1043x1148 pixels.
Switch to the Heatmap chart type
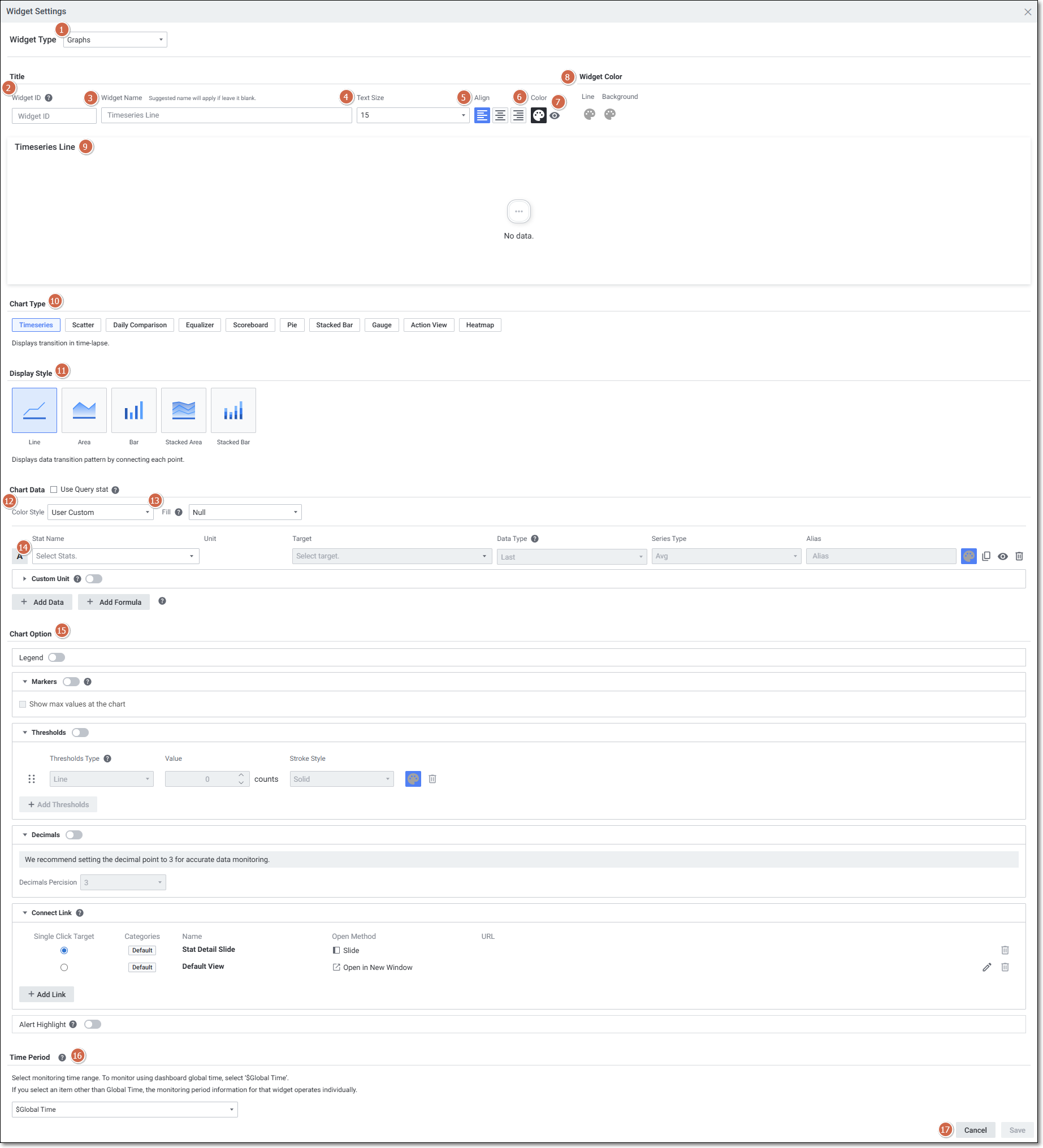tap(479, 325)
